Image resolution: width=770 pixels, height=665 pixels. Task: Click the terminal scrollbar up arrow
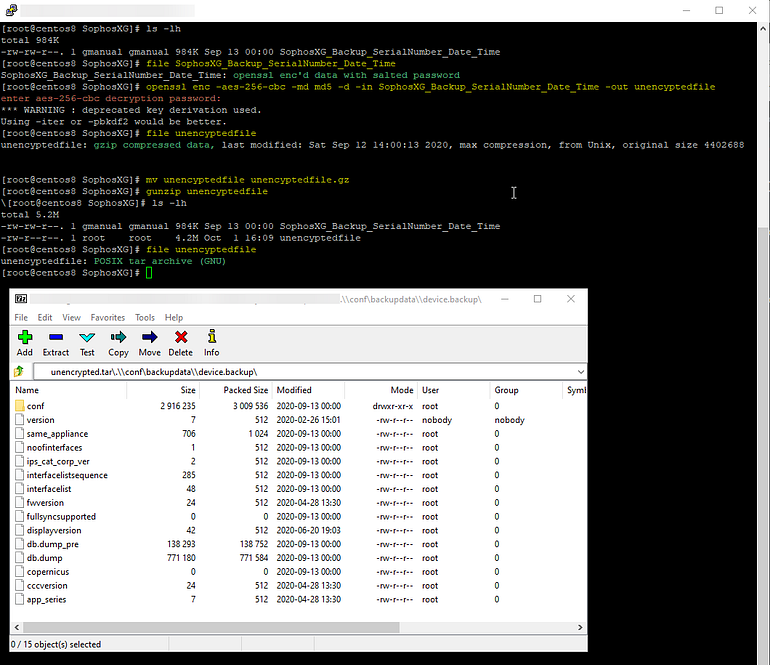[x=763, y=28]
